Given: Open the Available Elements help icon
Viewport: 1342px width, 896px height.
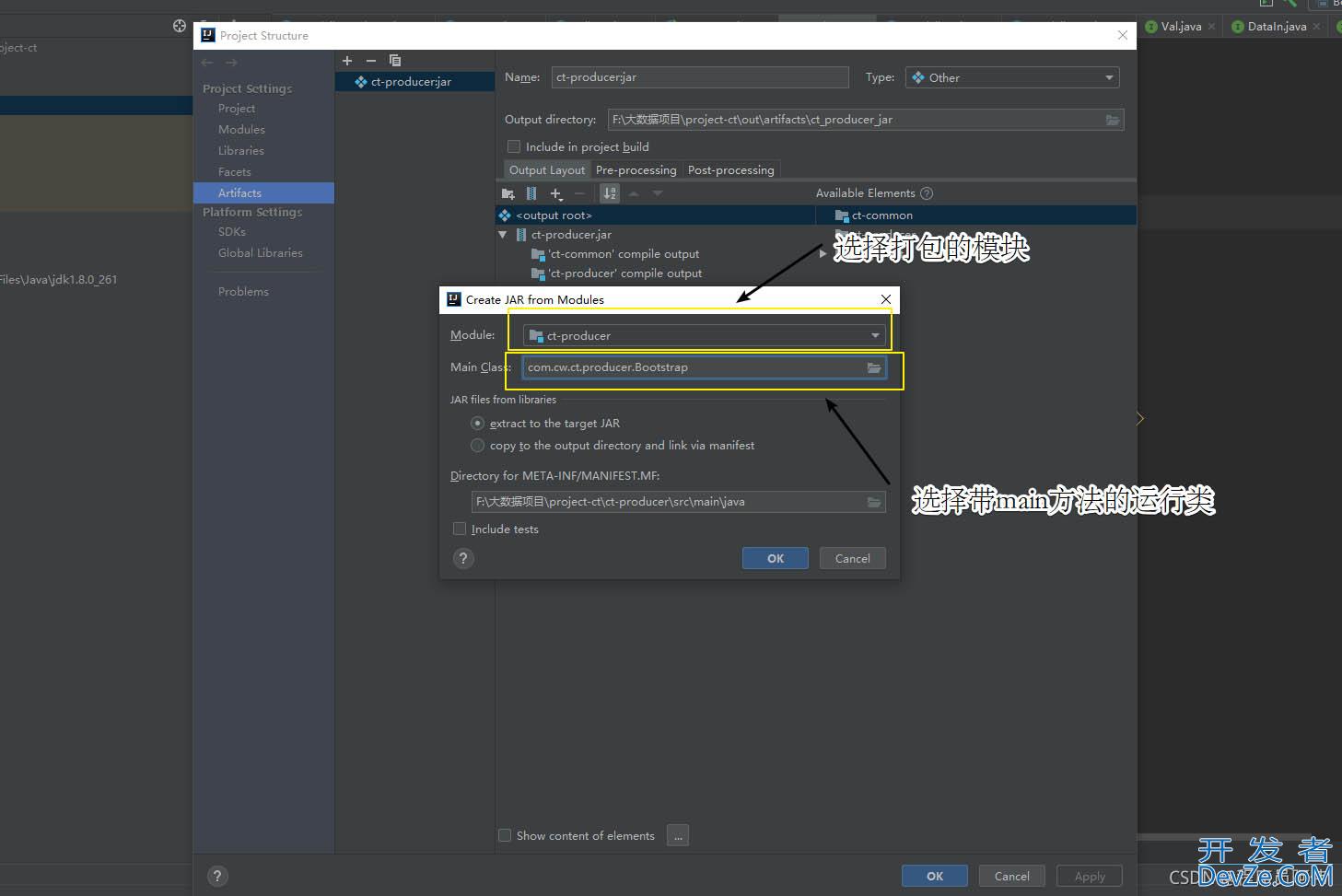Looking at the screenshot, I should (x=927, y=193).
